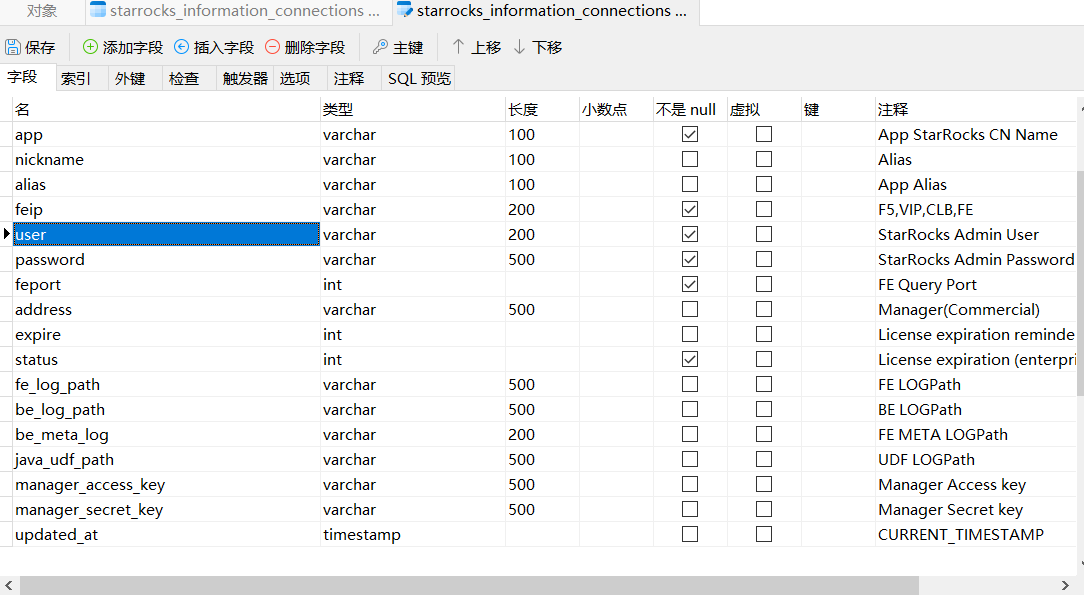Viewport: 1084px width, 595px height.
Task: Click the Add Field (添加字段) button label
Action: (x=133, y=48)
